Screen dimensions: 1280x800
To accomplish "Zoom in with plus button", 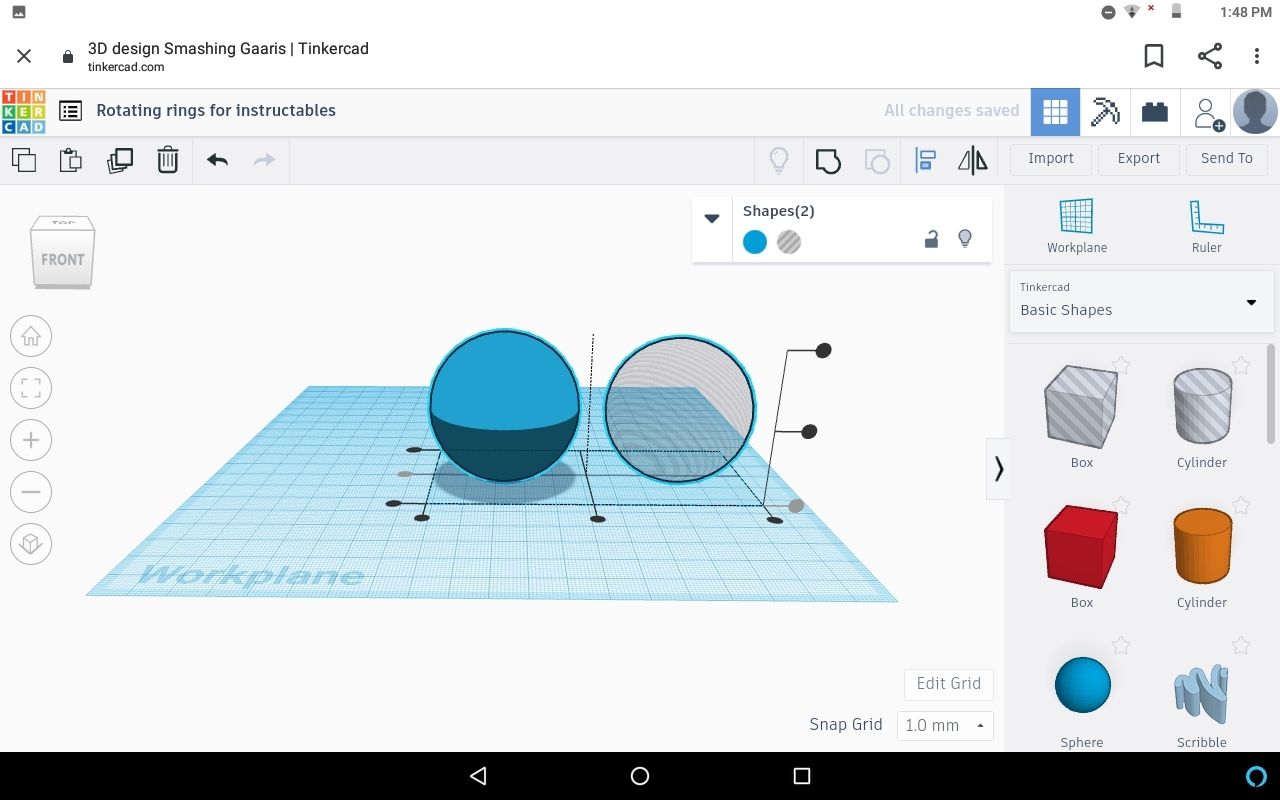I will 31,440.
